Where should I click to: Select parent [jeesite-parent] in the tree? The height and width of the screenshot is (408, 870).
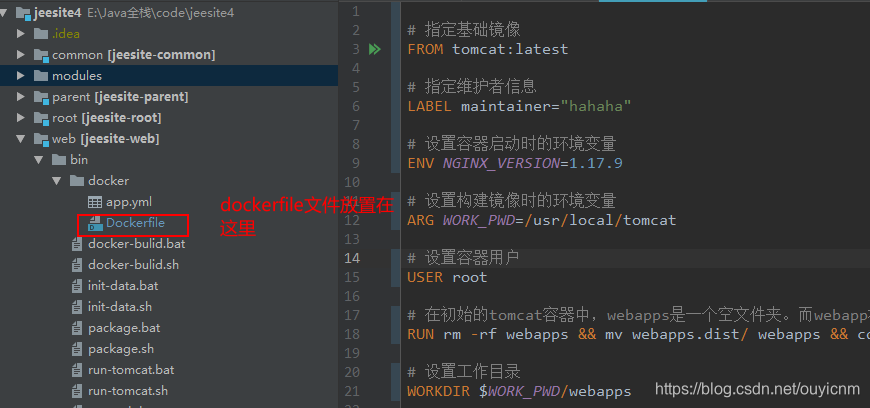click(120, 97)
